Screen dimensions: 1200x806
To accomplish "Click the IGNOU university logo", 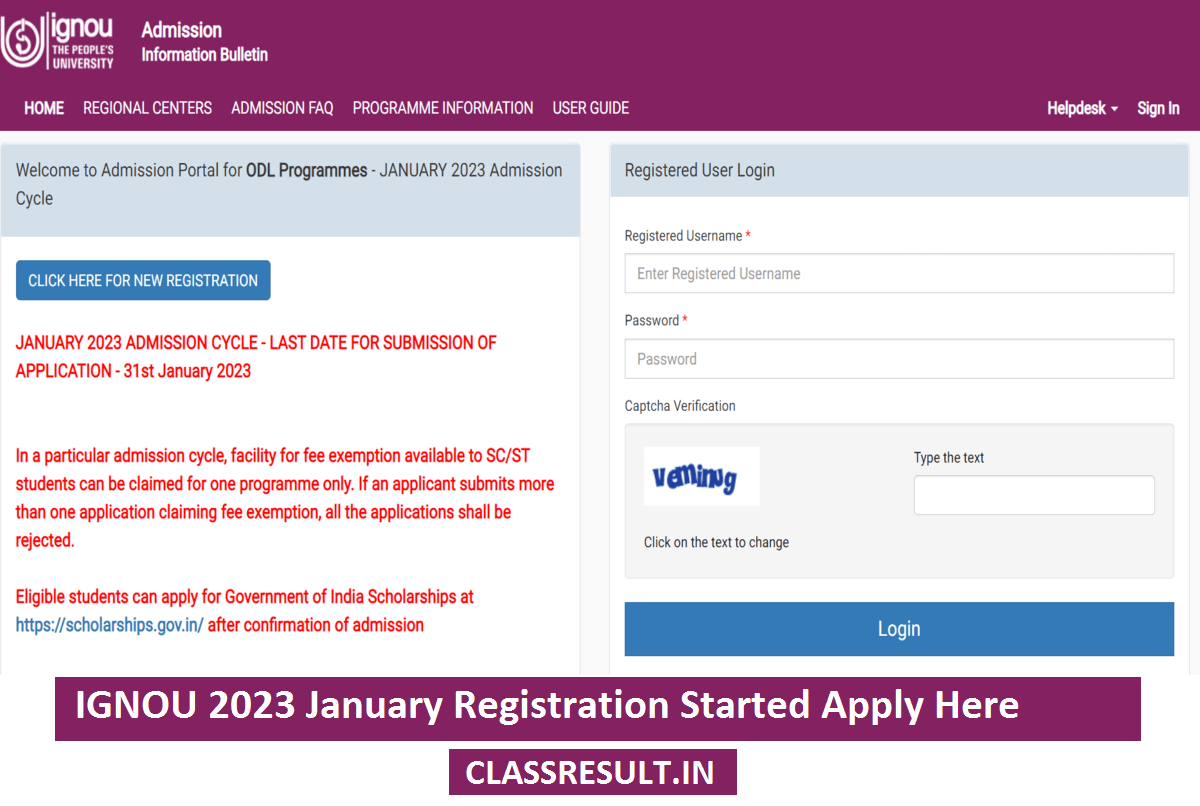I will click(58, 41).
